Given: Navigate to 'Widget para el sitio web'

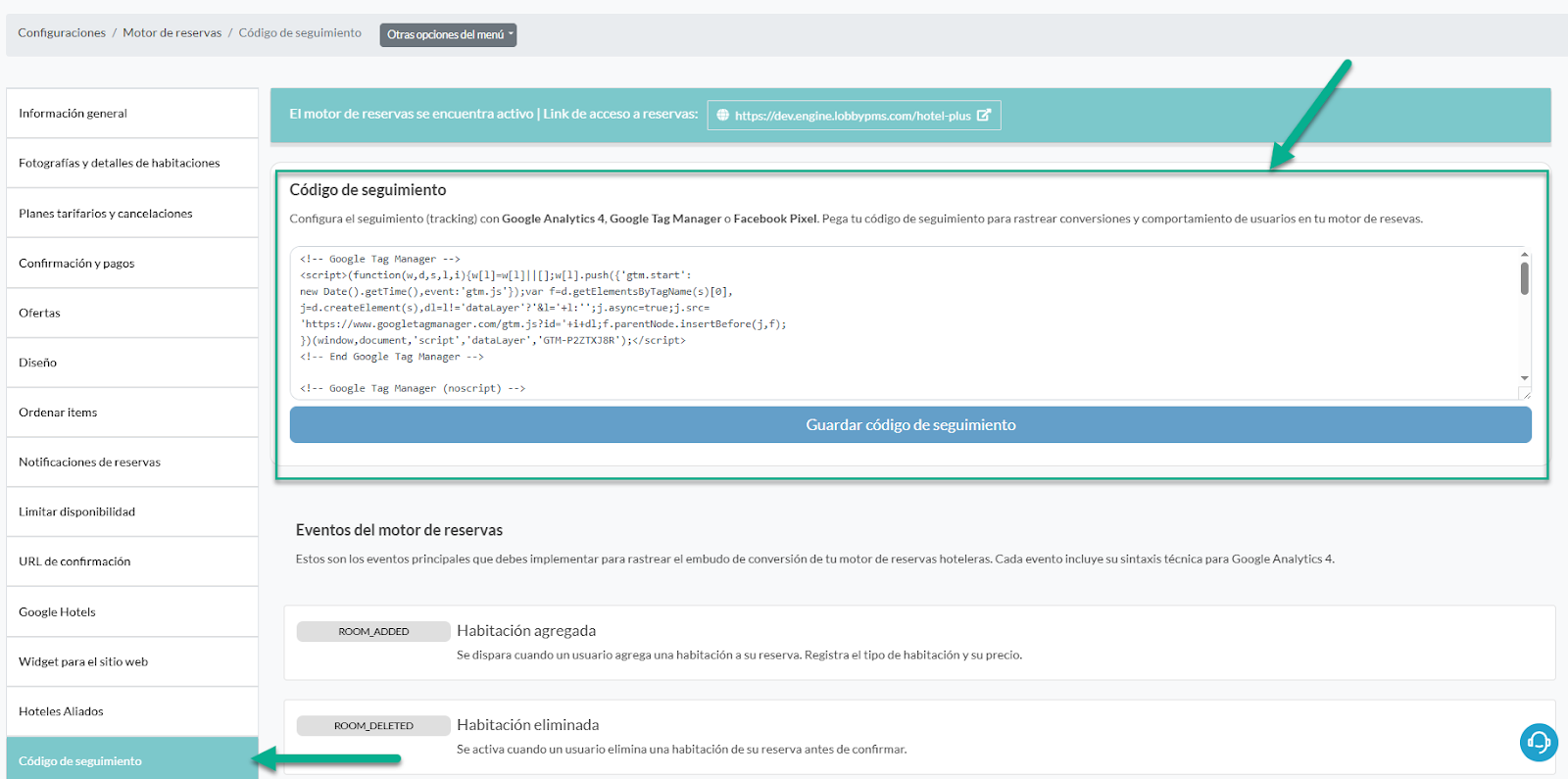Looking at the screenshot, I should pyautogui.click(x=83, y=662).
